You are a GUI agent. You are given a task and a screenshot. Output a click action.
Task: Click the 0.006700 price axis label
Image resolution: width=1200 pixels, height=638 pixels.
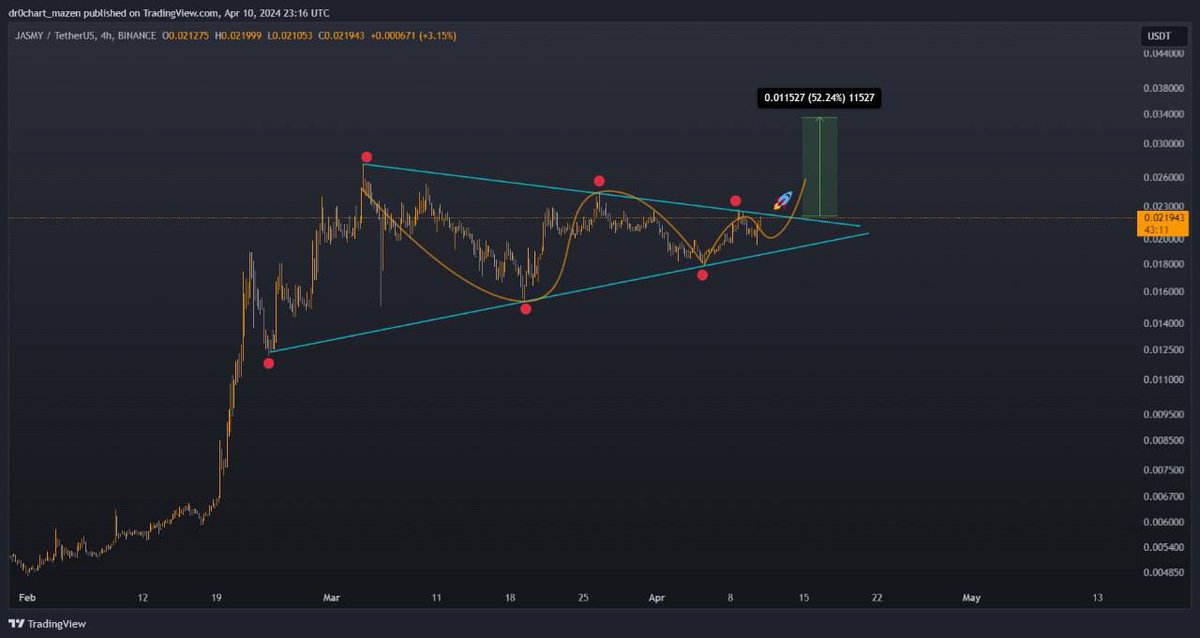[x=1162, y=496]
